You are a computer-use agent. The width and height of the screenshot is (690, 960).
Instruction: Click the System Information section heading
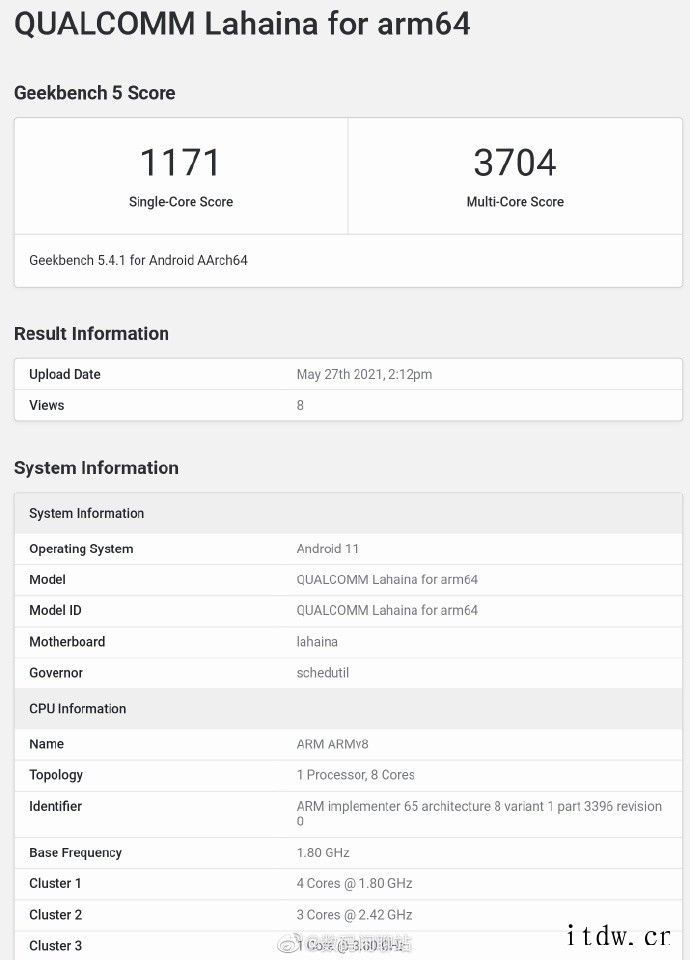(x=96, y=468)
